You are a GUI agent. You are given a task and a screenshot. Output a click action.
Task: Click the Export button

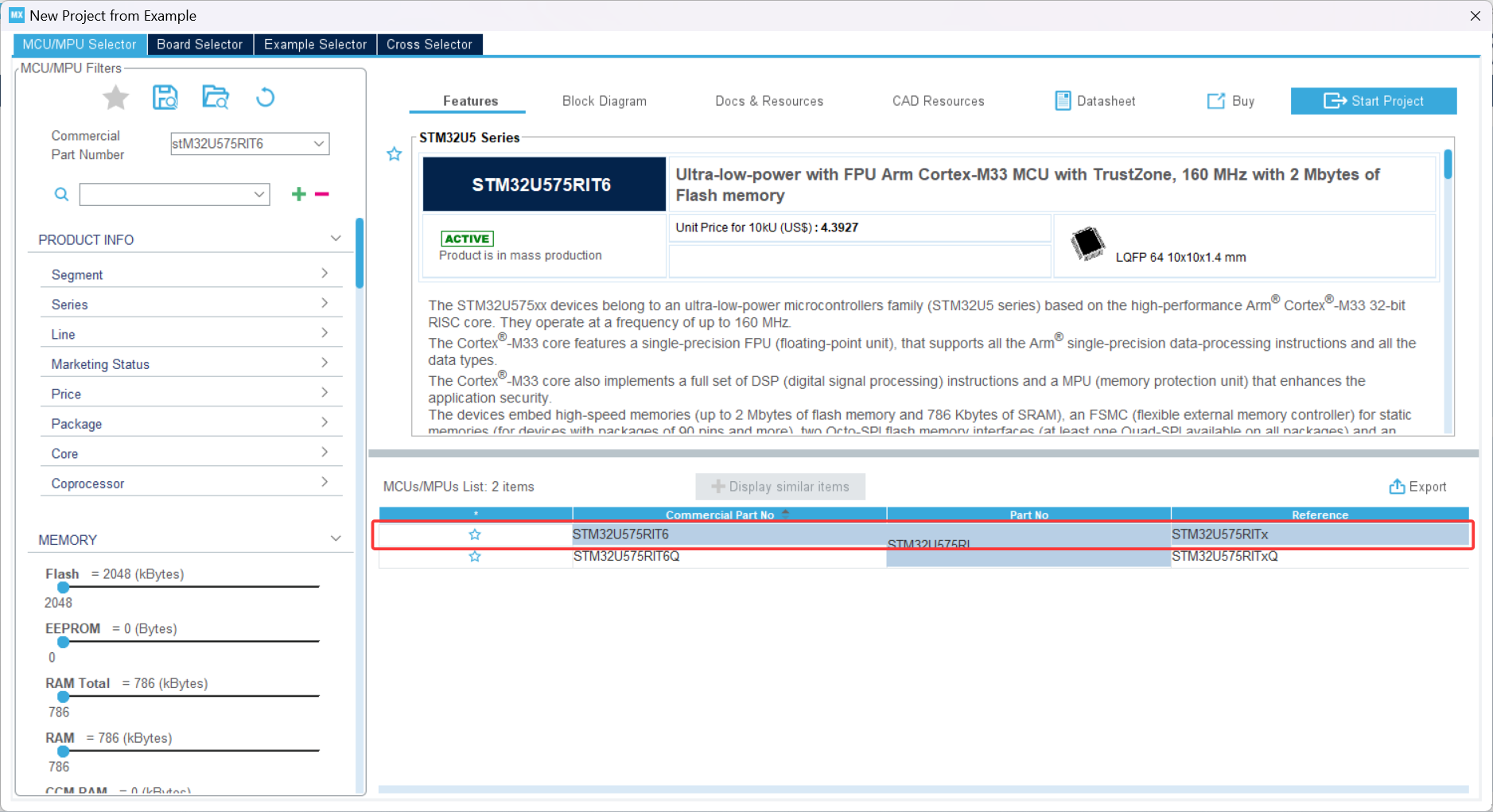1418,487
